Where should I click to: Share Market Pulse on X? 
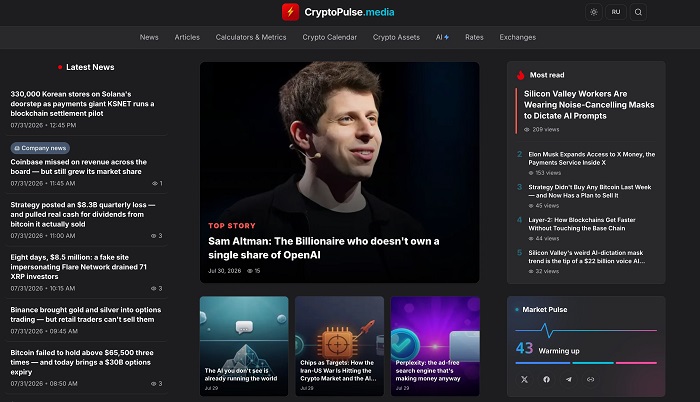tap(525, 379)
